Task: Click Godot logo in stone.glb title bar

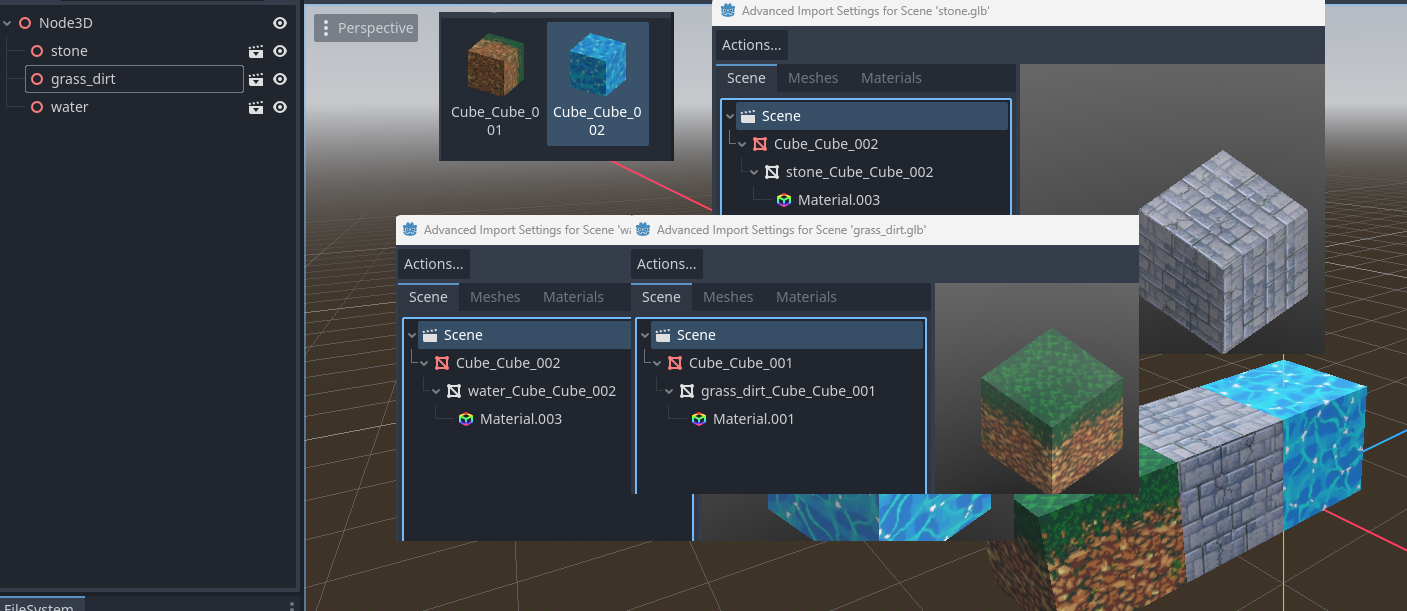Action: 727,11
